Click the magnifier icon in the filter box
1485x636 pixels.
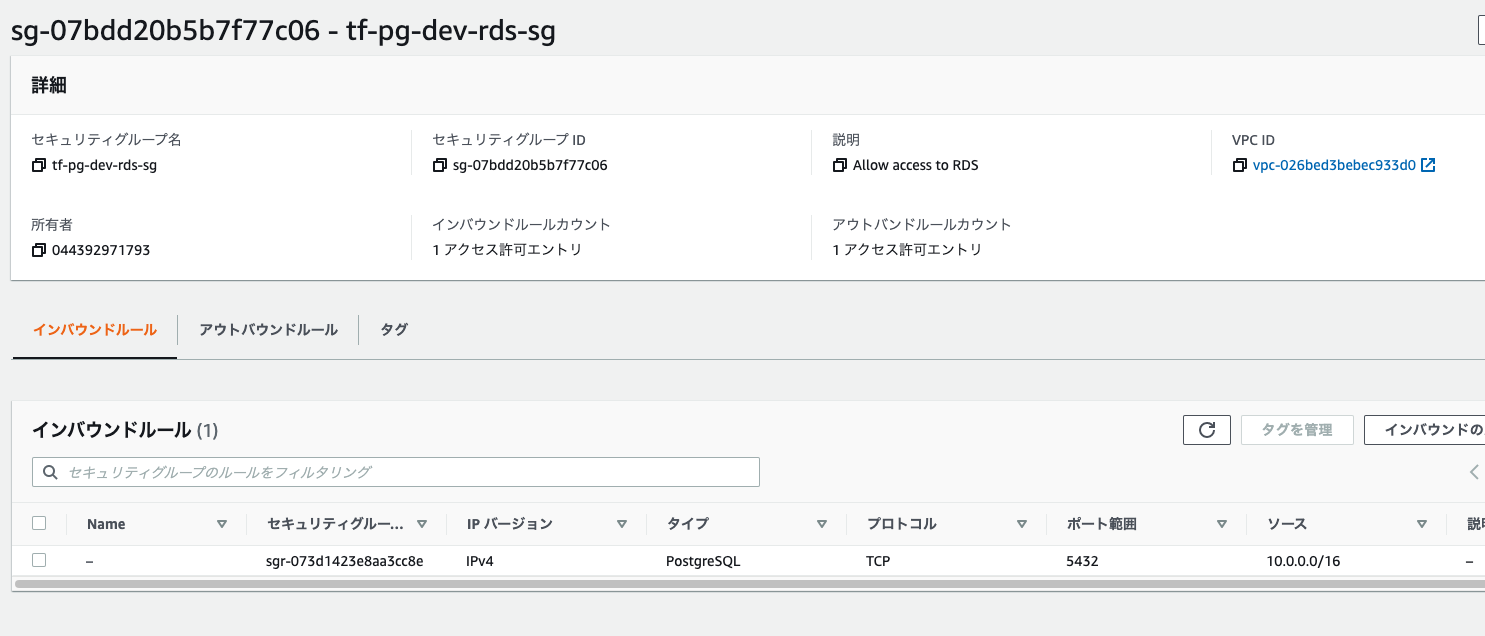[49, 471]
